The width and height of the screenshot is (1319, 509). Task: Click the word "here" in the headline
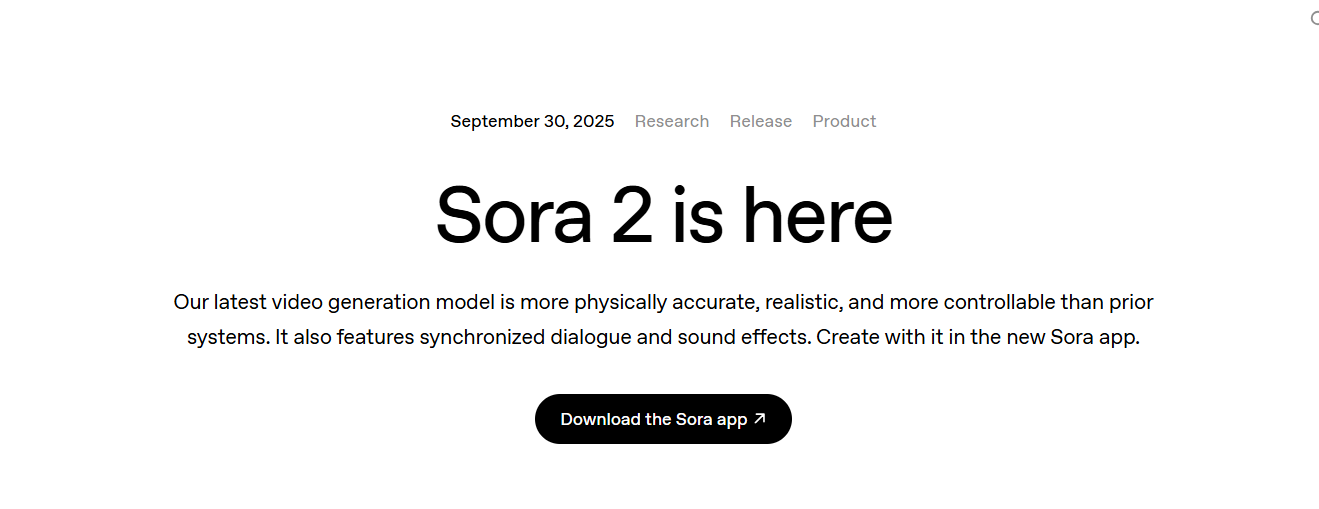[x=816, y=215]
